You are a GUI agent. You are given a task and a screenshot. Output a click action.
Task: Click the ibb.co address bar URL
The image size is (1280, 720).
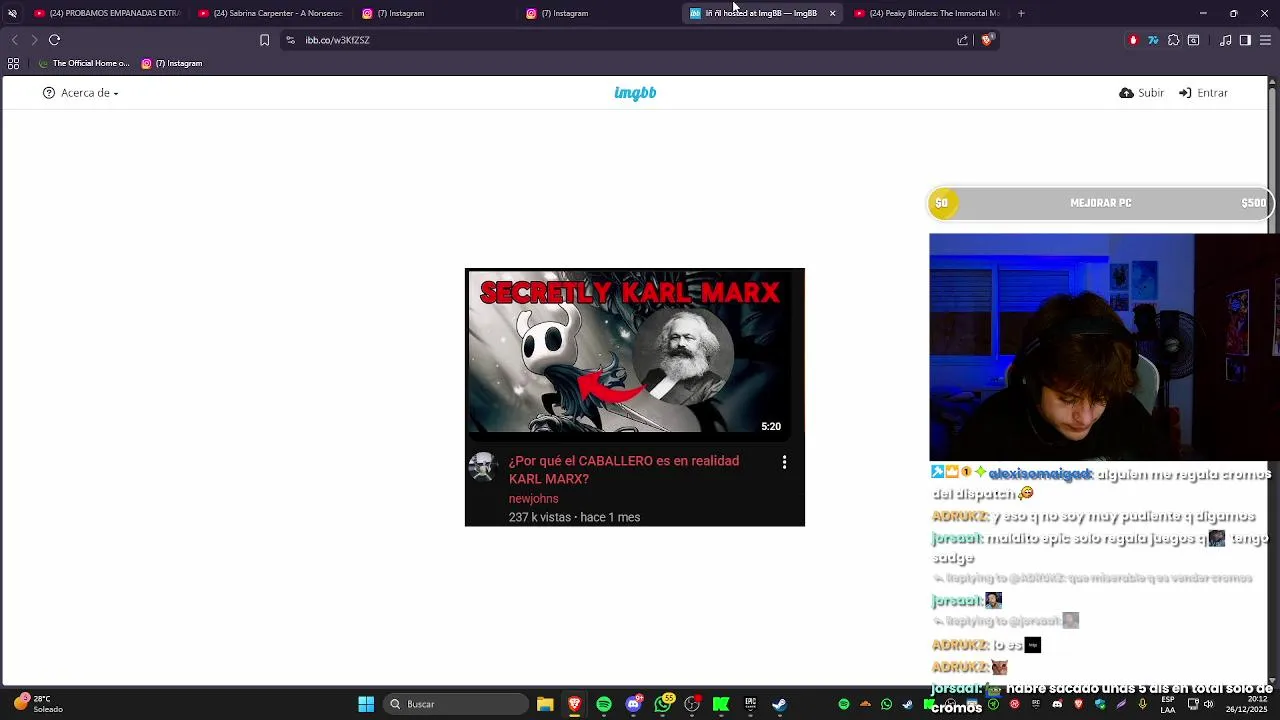[337, 40]
